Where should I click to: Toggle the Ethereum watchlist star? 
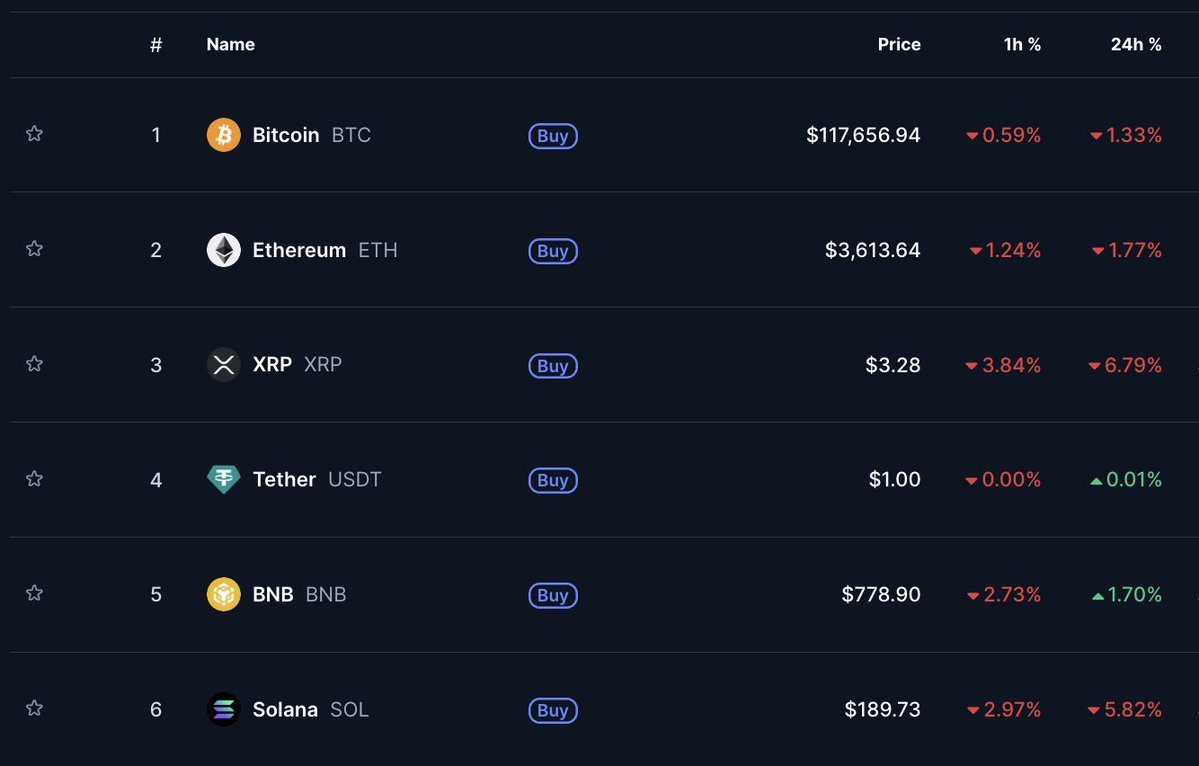pyautogui.click(x=34, y=248)
